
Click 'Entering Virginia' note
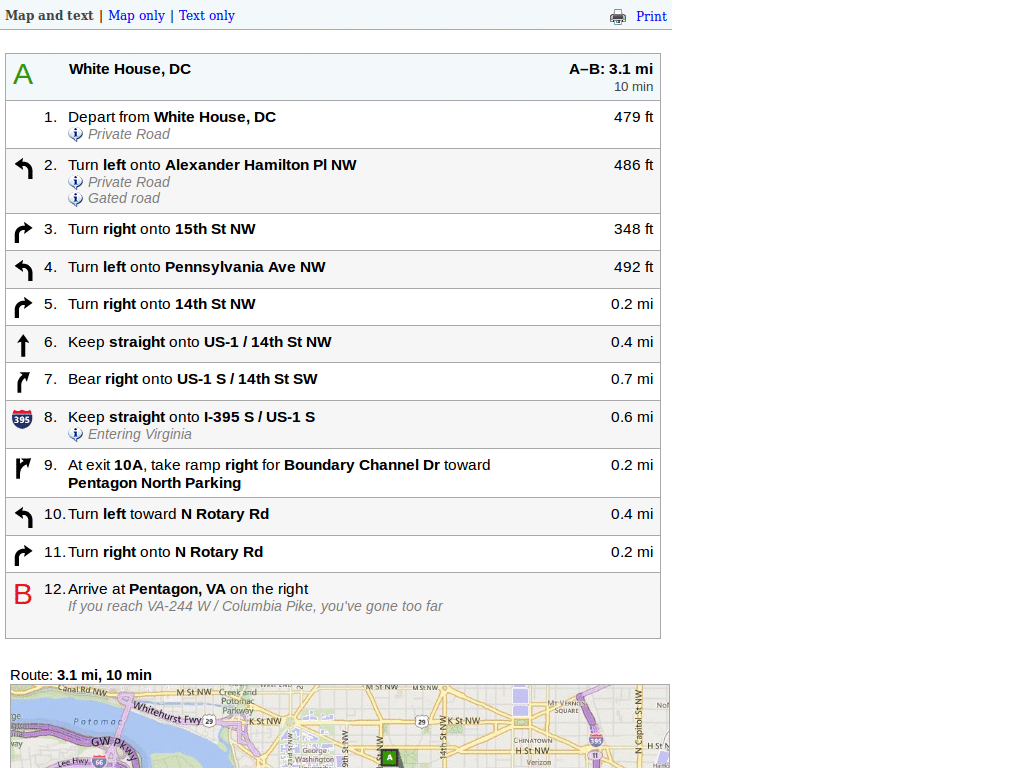[140, 434]
